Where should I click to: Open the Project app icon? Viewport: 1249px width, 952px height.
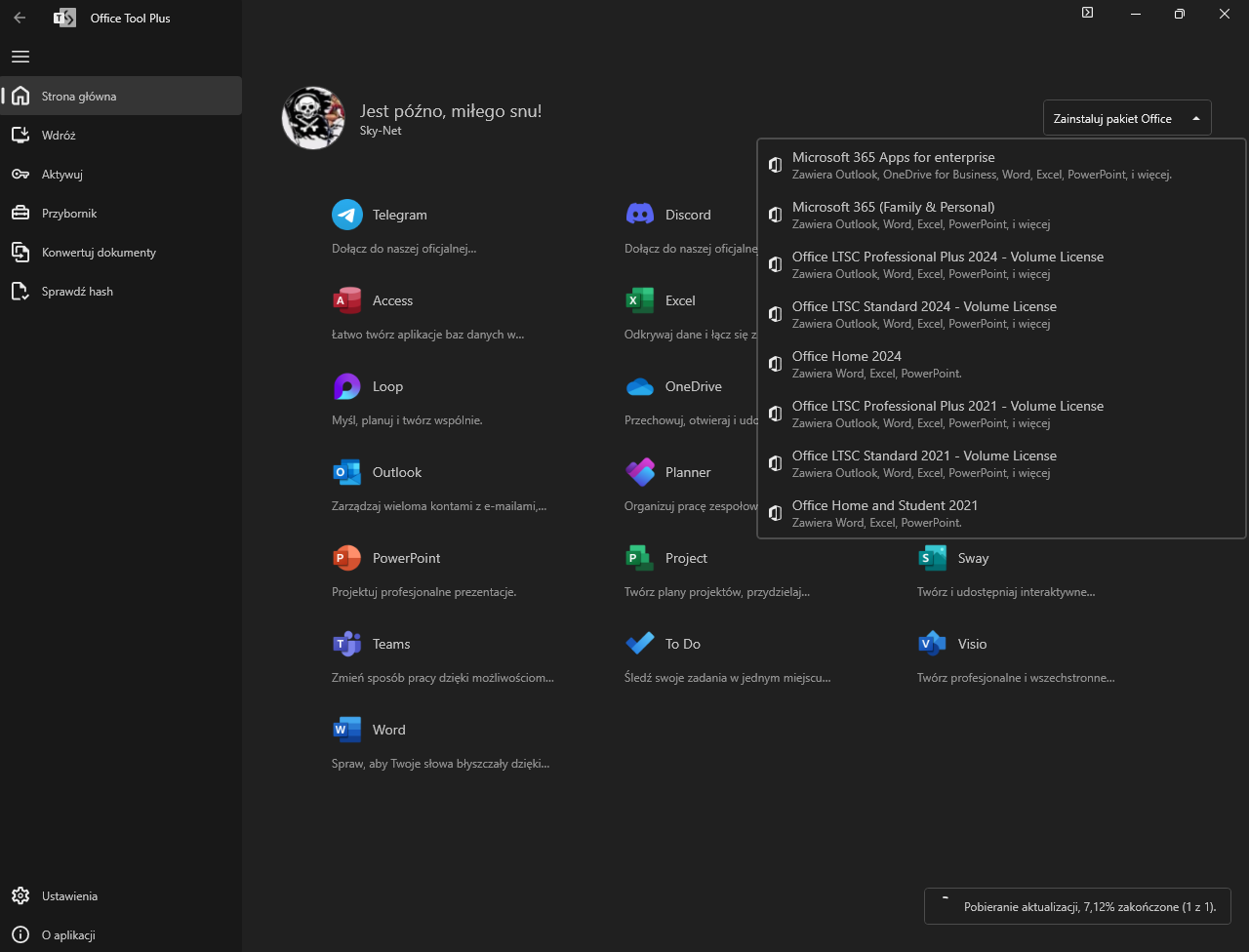tap(640, 558)
